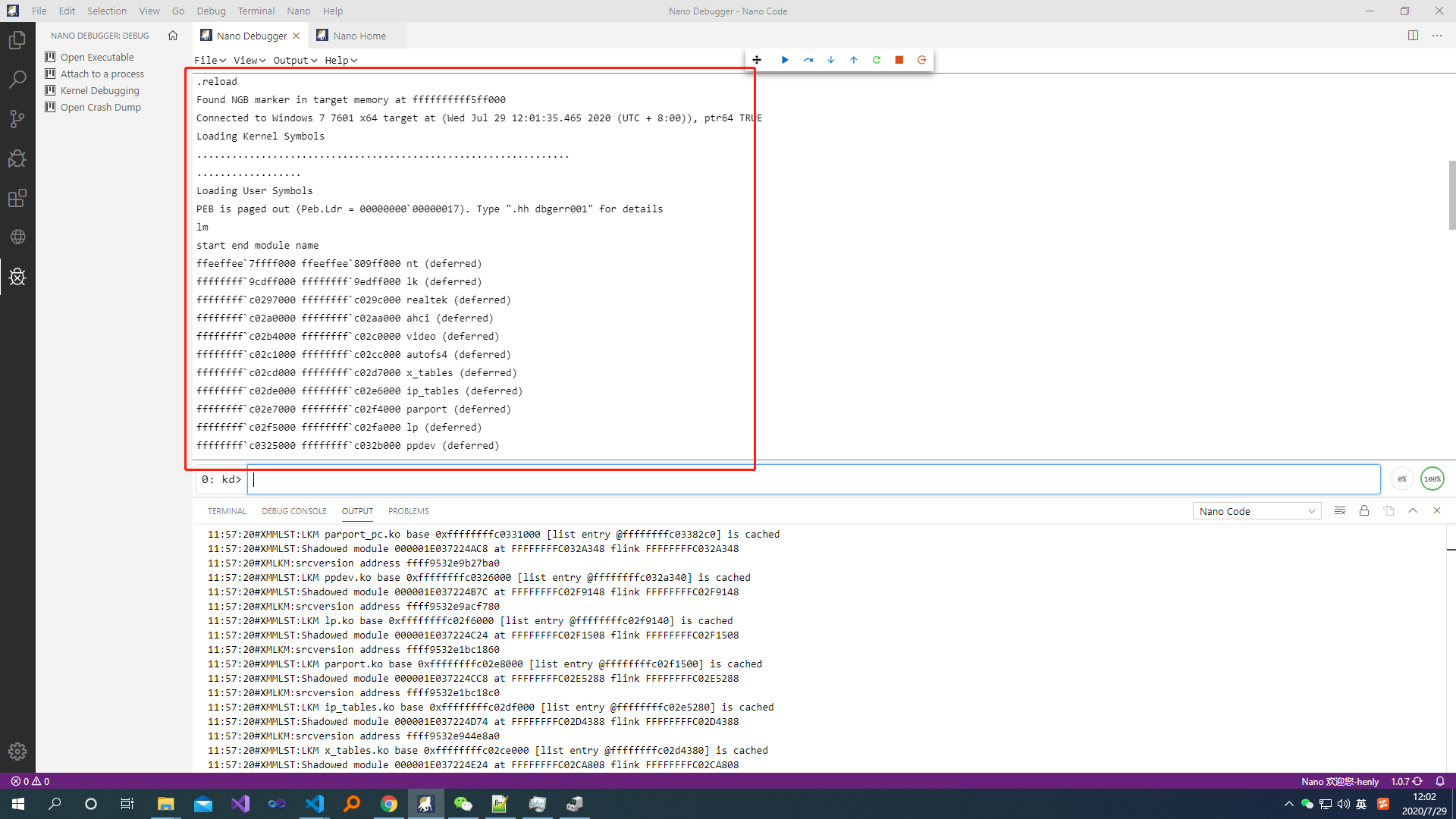The image size is (1456, 819).
Task: Click the green Restart debug icon
Action: [877, 60]
